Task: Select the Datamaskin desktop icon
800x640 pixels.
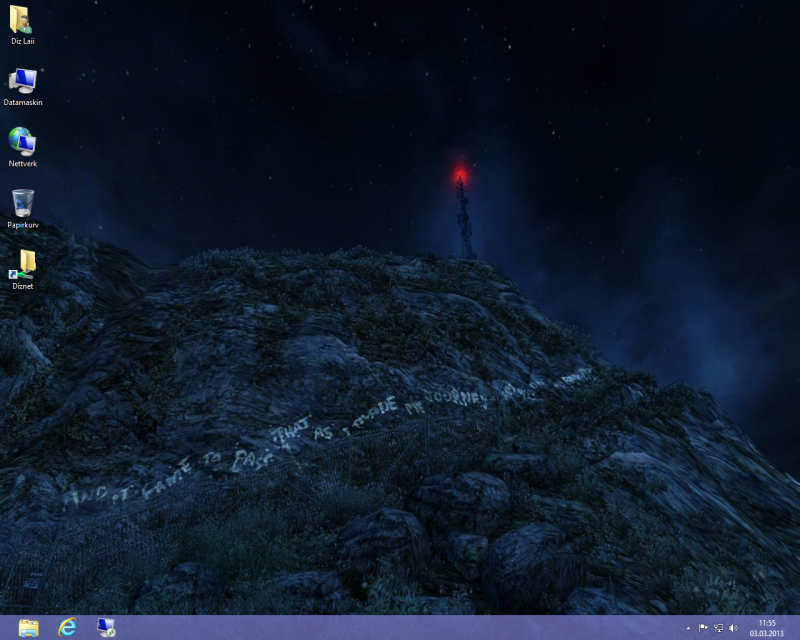Action: pos(22,81)
